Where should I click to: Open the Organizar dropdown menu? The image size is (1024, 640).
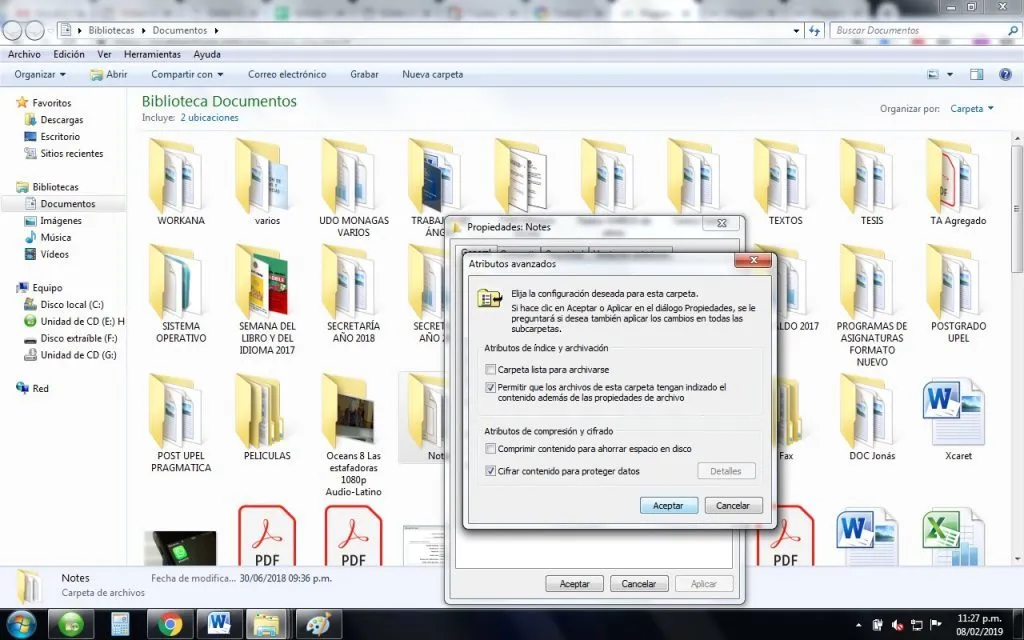click(38, 73)
